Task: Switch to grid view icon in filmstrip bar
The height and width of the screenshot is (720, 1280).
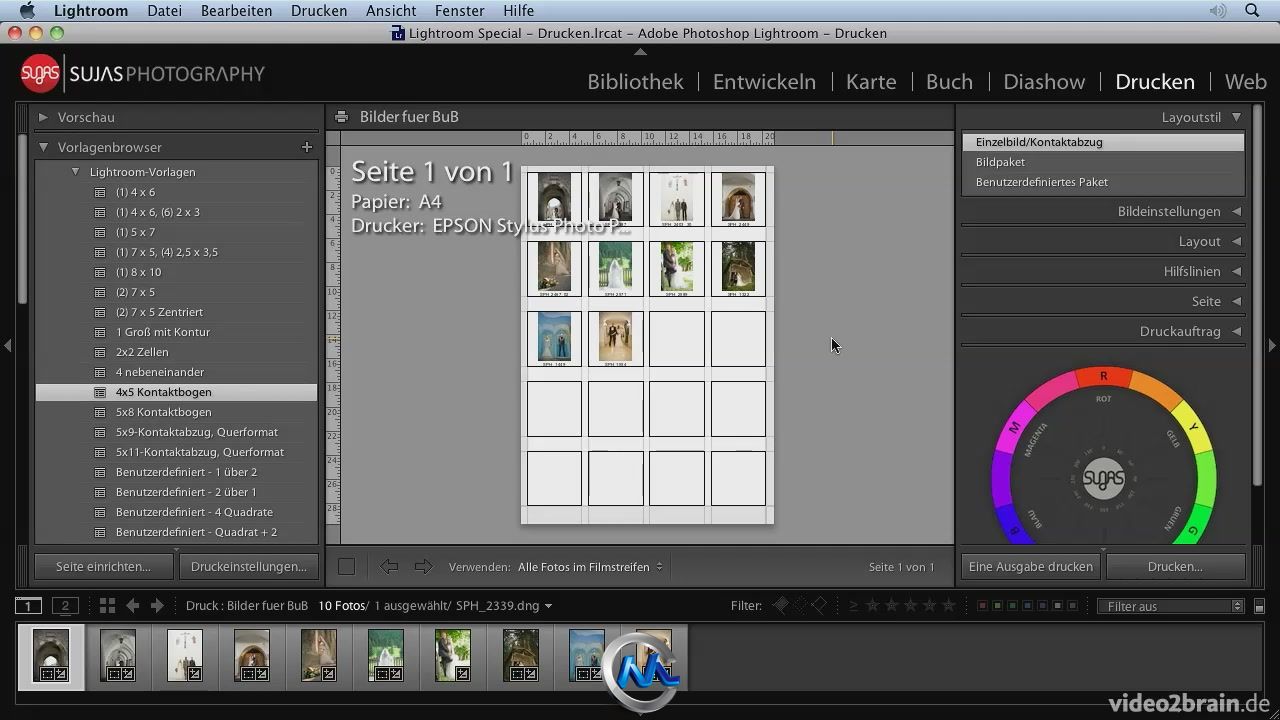Action: [x=107, y=606]
